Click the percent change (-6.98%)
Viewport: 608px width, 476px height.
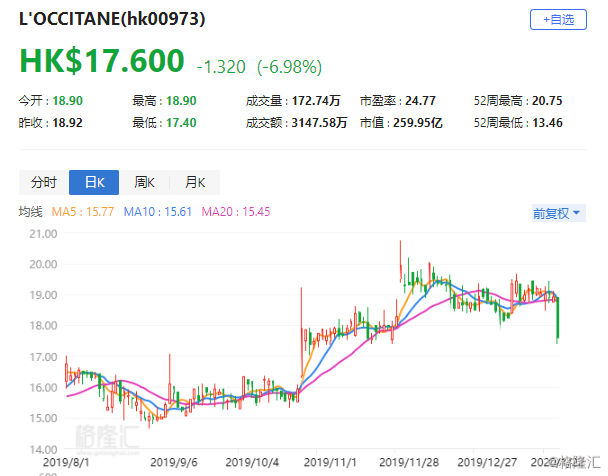tap(289, 67)
